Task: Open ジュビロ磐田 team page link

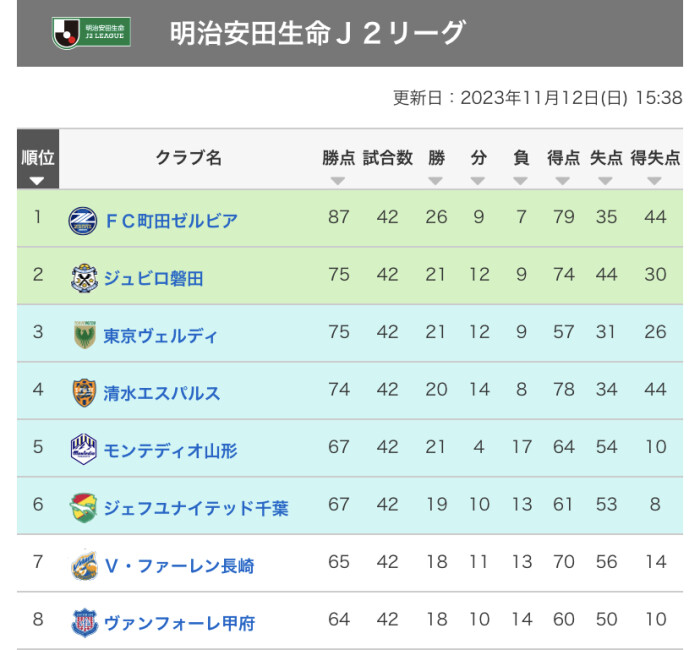Action: pyautogui.click(x=153, y=278)
